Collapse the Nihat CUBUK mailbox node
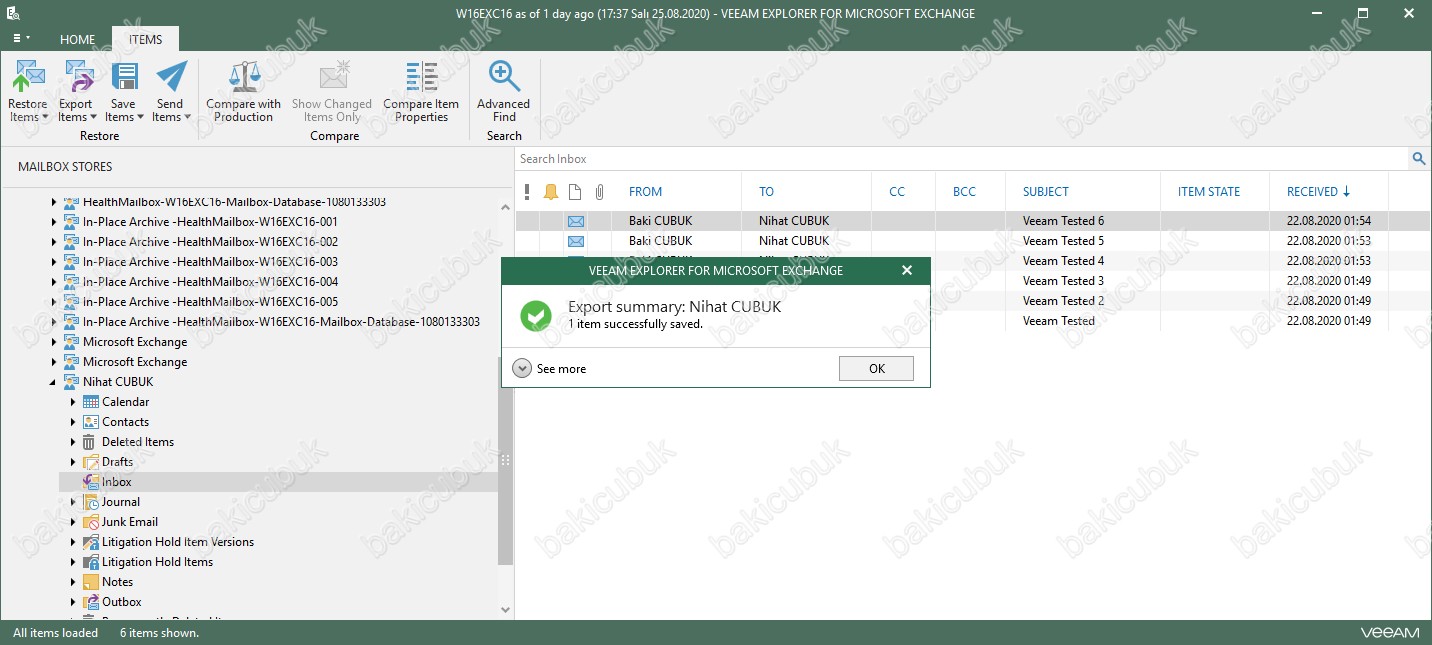Screen dimensions: 1432x645 point(54,382)
